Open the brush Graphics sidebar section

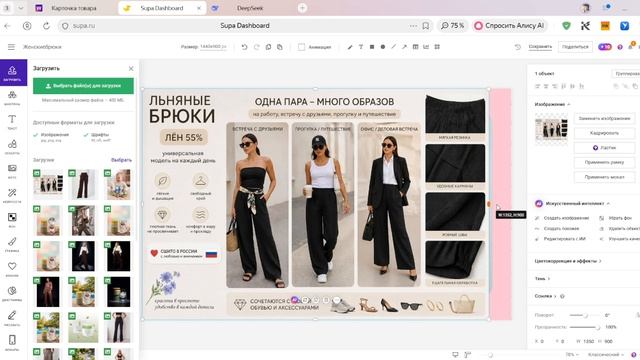12,244
